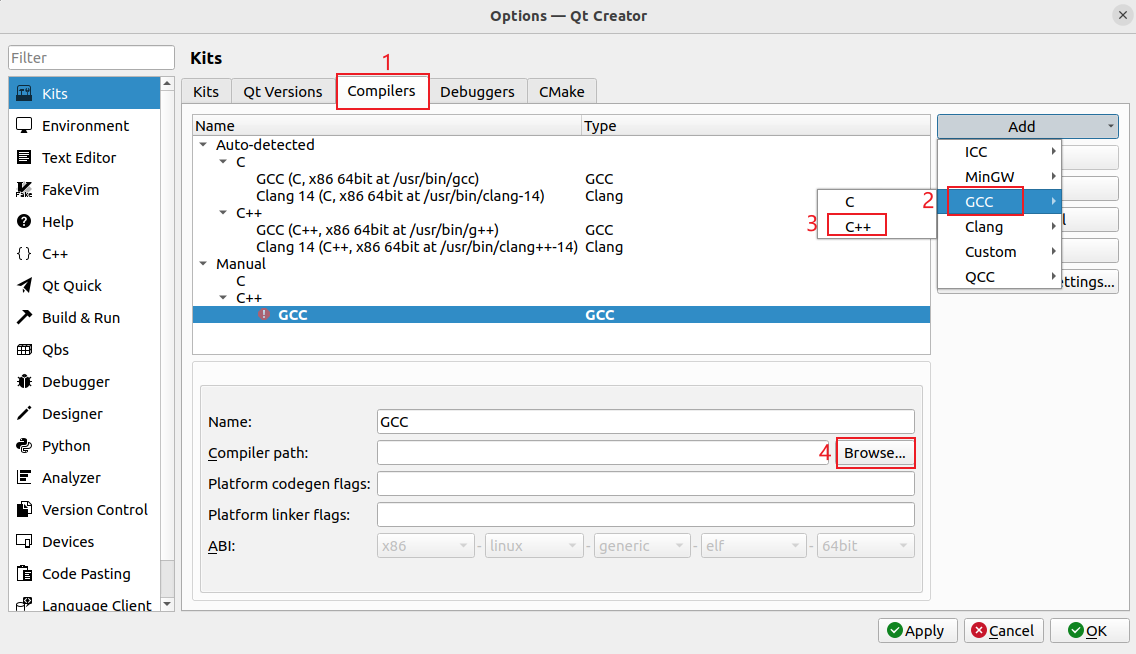Choose ICC from the Add menu
The width and height of the screenshot is (1136, 654).
(x=1000, y=152)
